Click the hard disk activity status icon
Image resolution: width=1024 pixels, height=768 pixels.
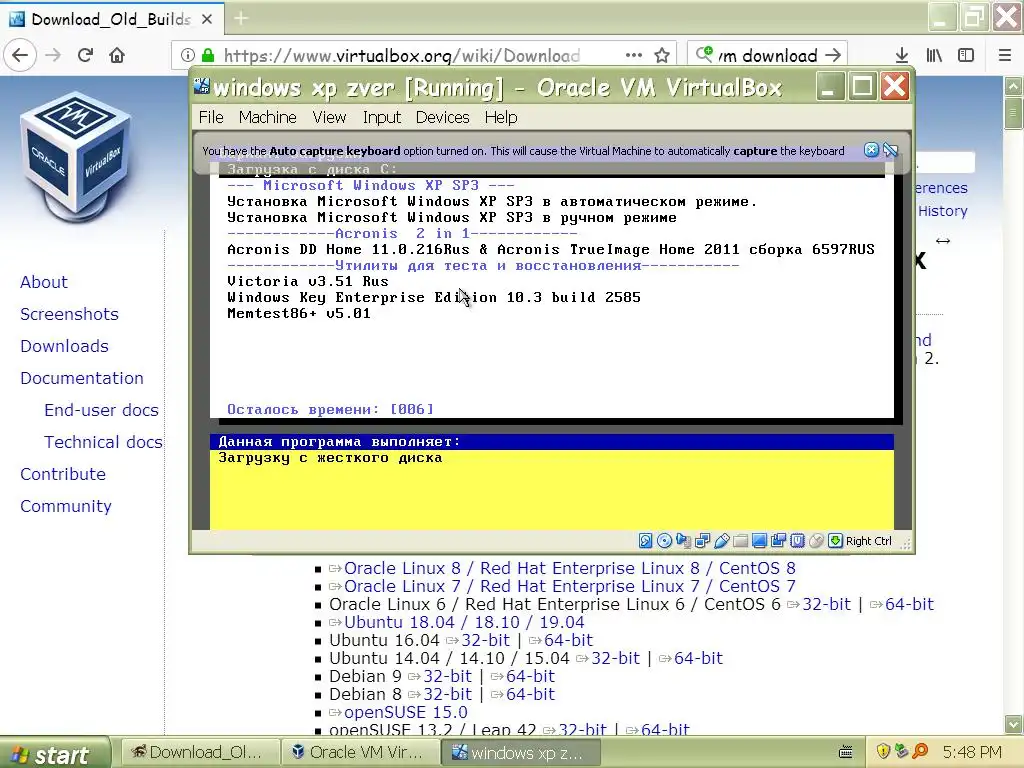point(645,541)
